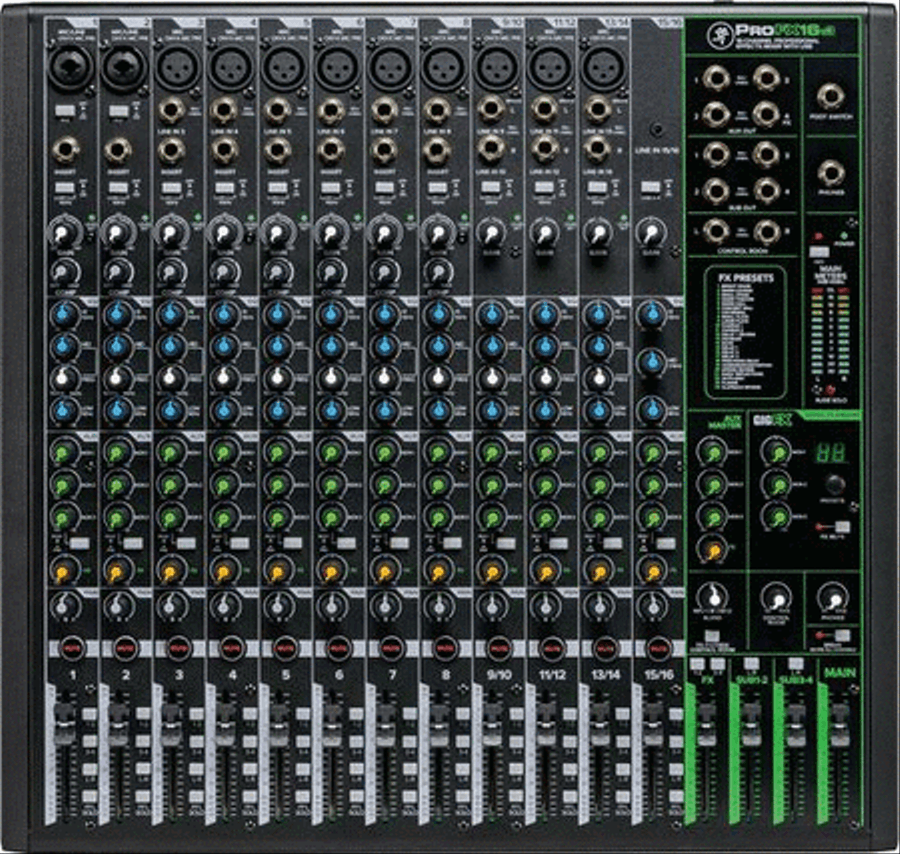Screen dimensions: 900x854
Task: Click the "FX PRESETS" list heading
Action: 746,278
